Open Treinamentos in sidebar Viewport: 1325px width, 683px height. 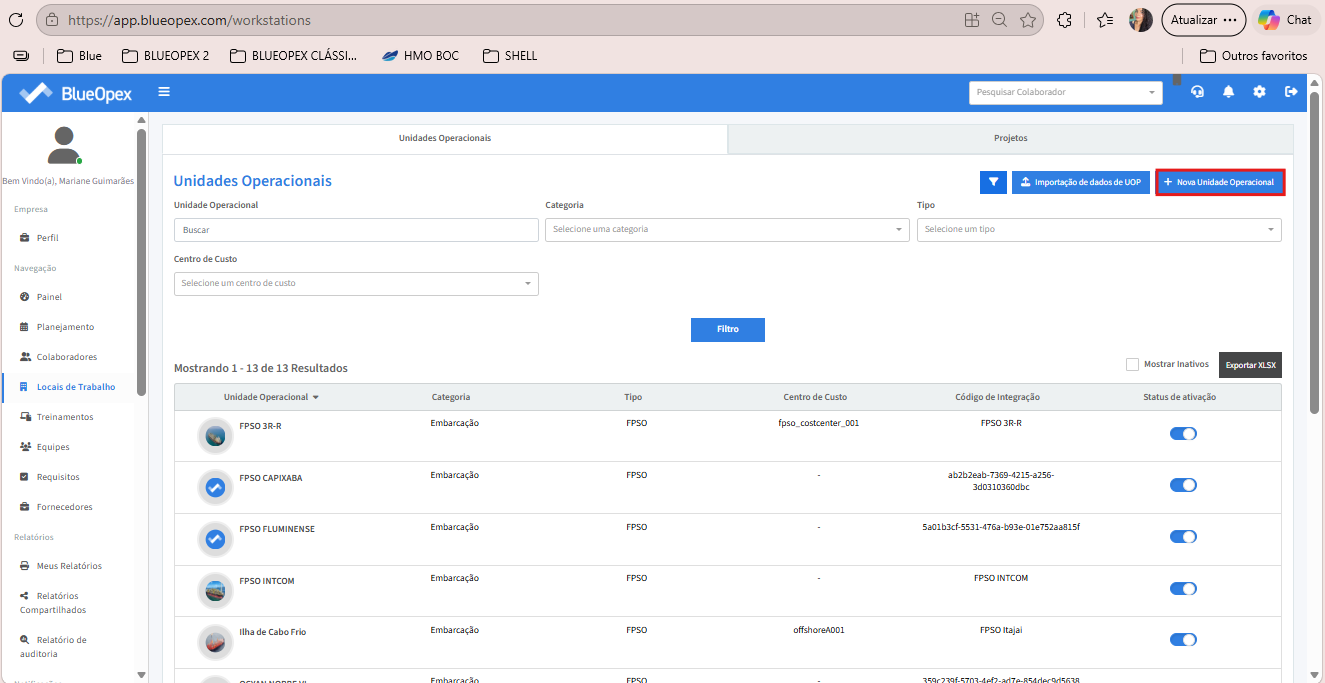(64, 417)
